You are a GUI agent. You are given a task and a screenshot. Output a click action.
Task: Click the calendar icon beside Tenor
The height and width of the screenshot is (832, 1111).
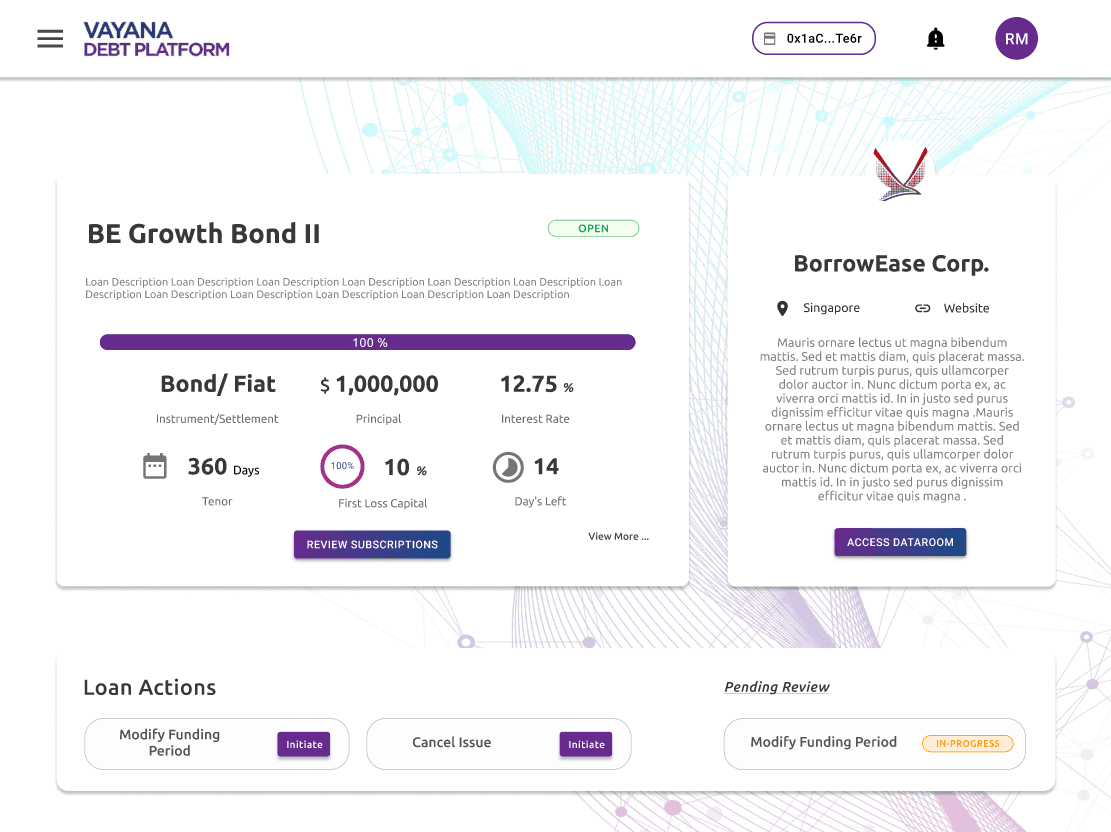coord(155,466)
